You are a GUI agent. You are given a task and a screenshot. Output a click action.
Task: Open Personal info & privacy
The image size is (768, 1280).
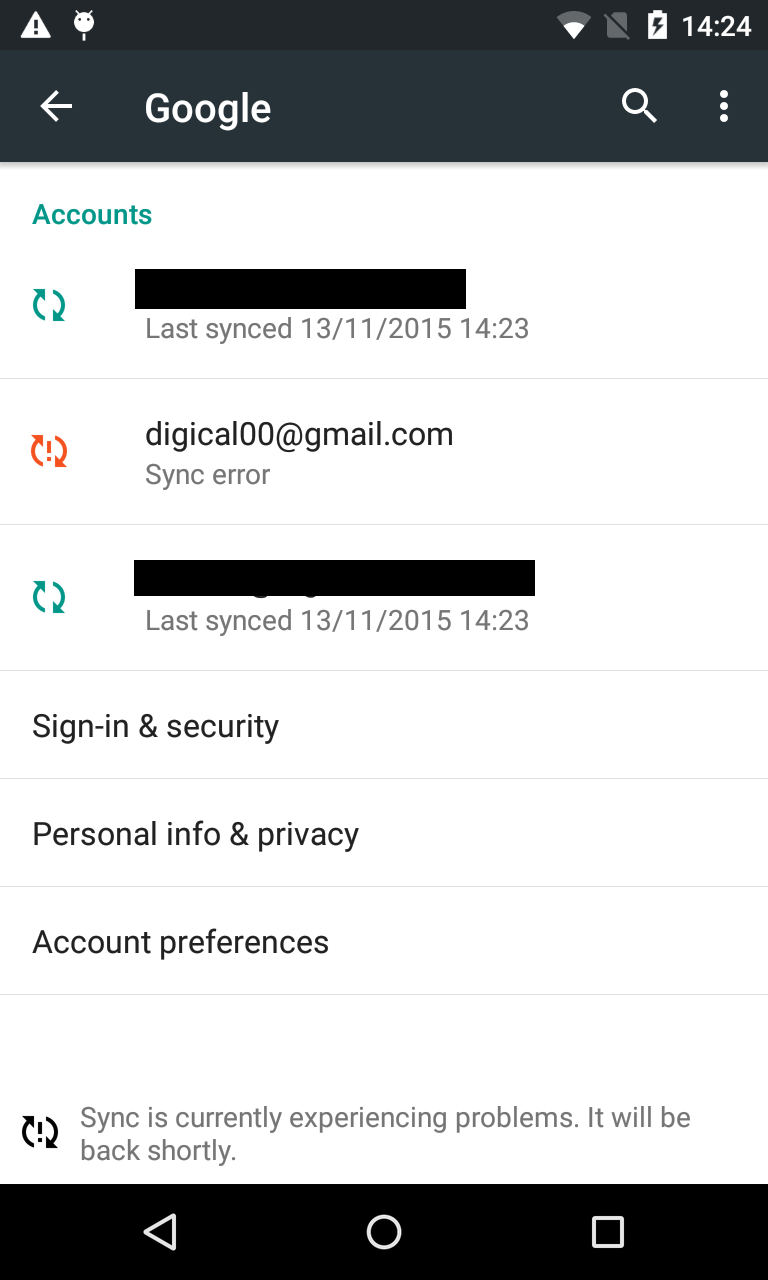pos(196,834)
